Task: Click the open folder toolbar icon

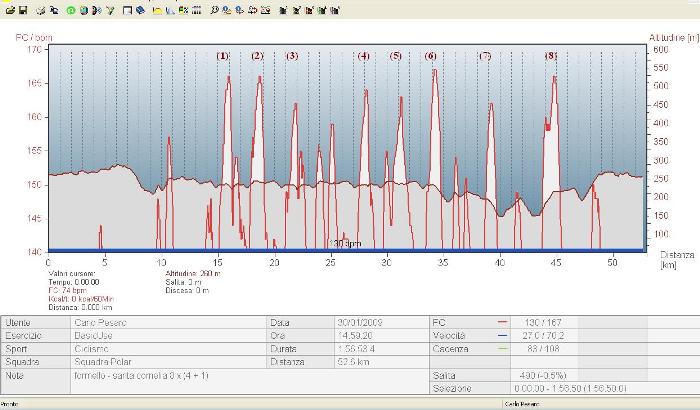Action: (x=10, y=10)
